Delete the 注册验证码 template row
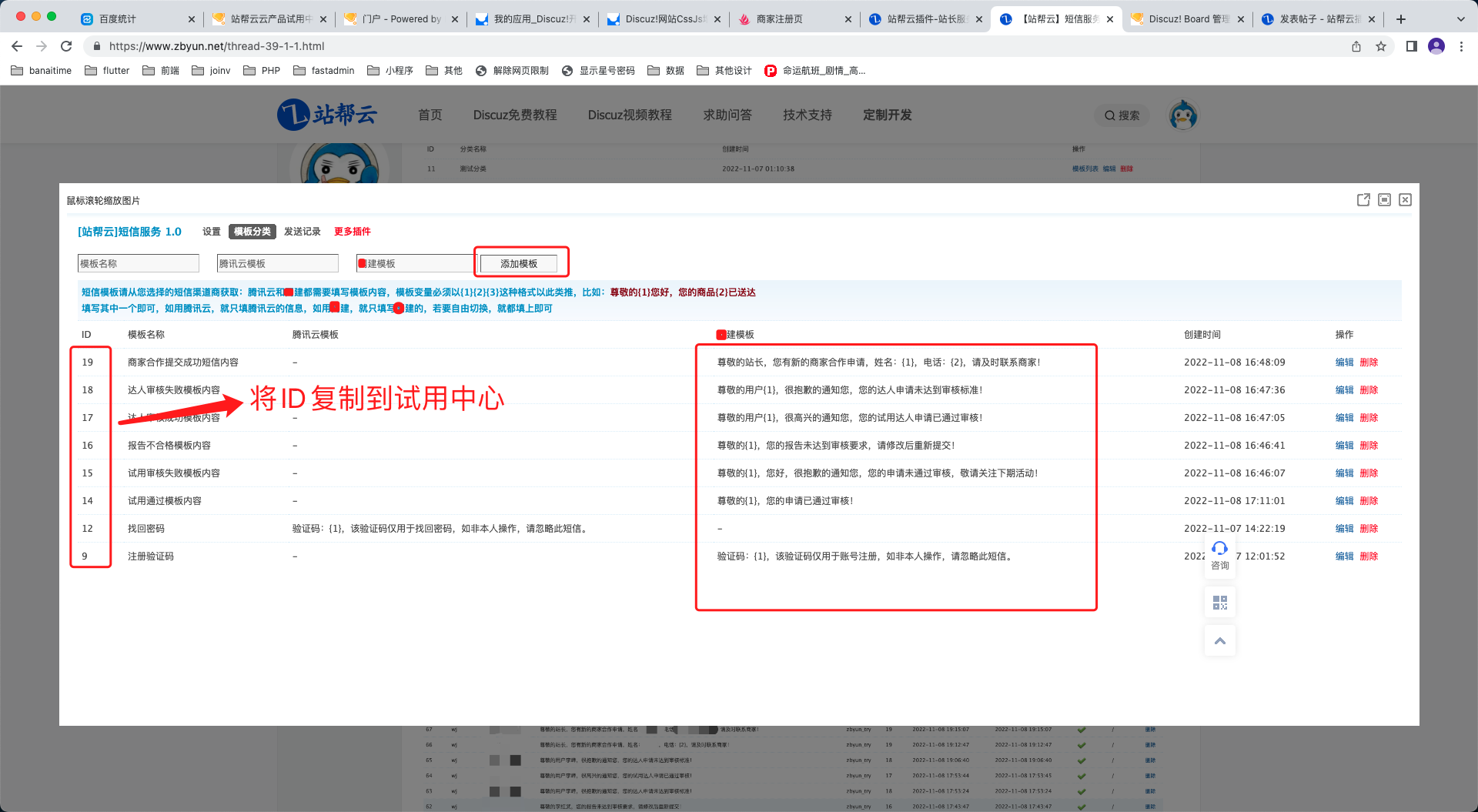 click(1369, 556)
